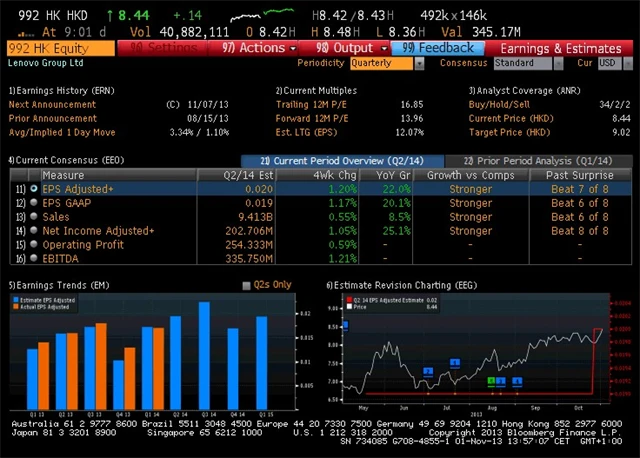Click the small volume bars icon beside At 9:01
The image size is (640, 458).
tap(26, 33)
